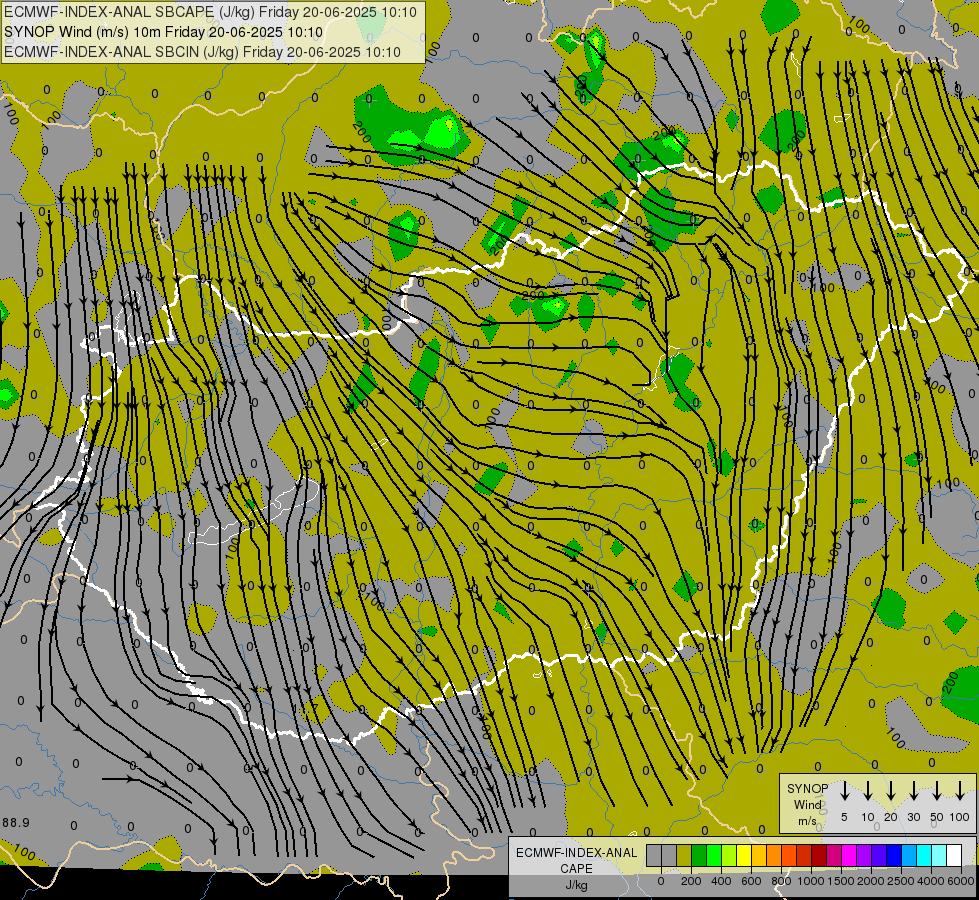Click the '30' value in wind legend
The height and width of the screenshot is (900, 979).
[x=913, y=817]
